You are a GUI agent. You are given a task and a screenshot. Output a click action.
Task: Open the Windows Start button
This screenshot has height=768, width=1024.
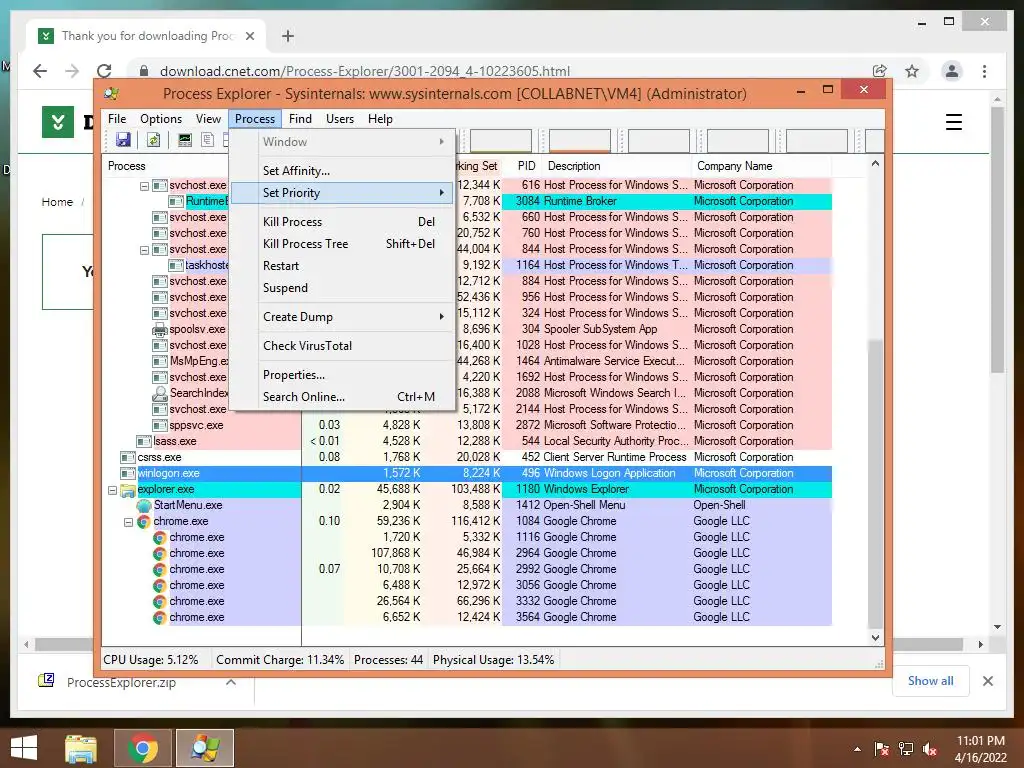pos(24,748)
